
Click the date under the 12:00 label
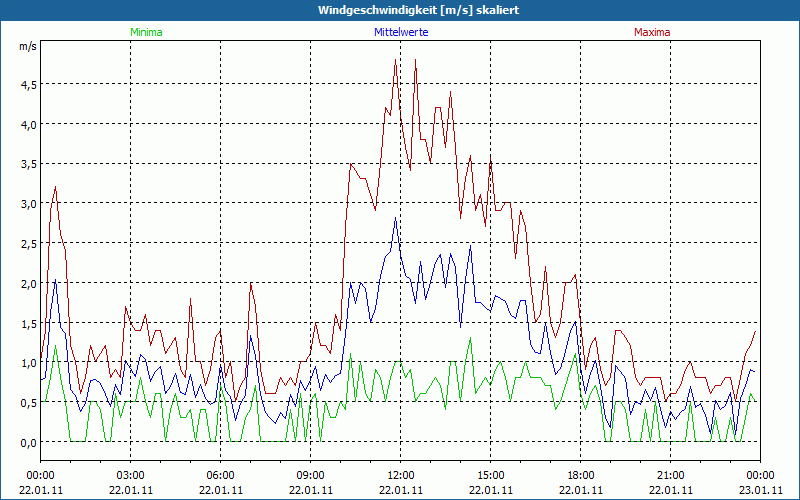pyautogui.click(x=401, y=490)
